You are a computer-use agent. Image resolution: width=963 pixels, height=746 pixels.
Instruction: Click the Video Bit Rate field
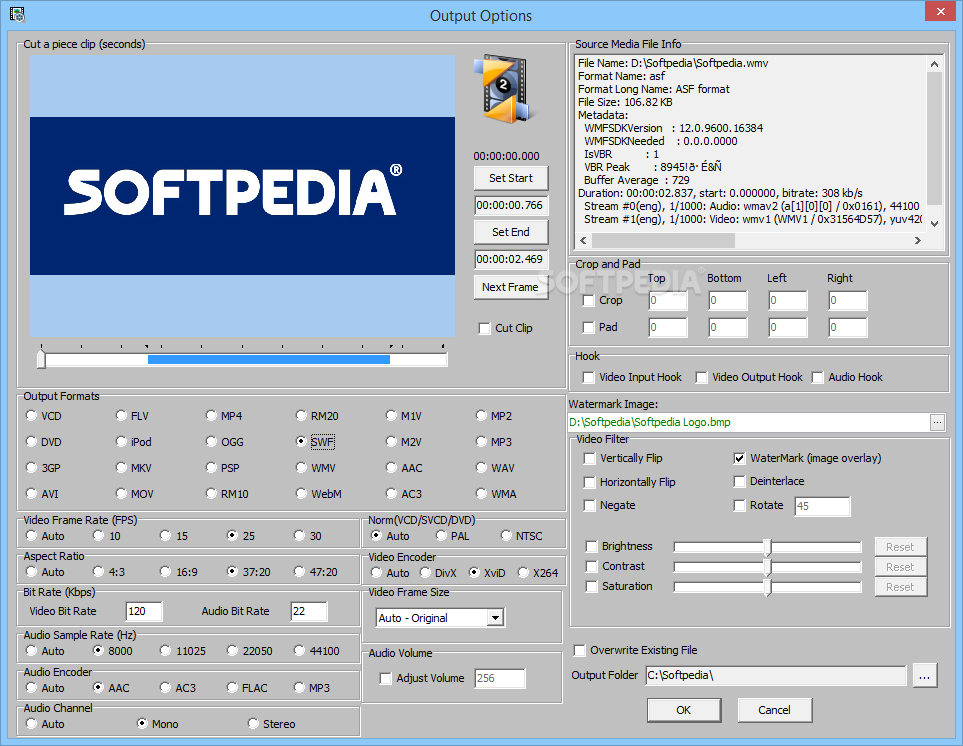[x=144, y=611]
